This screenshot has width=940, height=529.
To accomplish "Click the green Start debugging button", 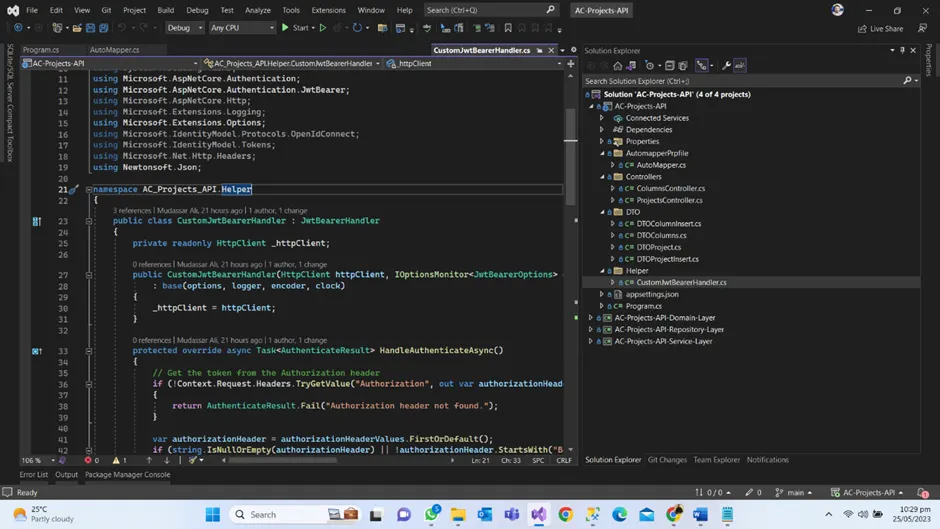I will coord(286,28).
